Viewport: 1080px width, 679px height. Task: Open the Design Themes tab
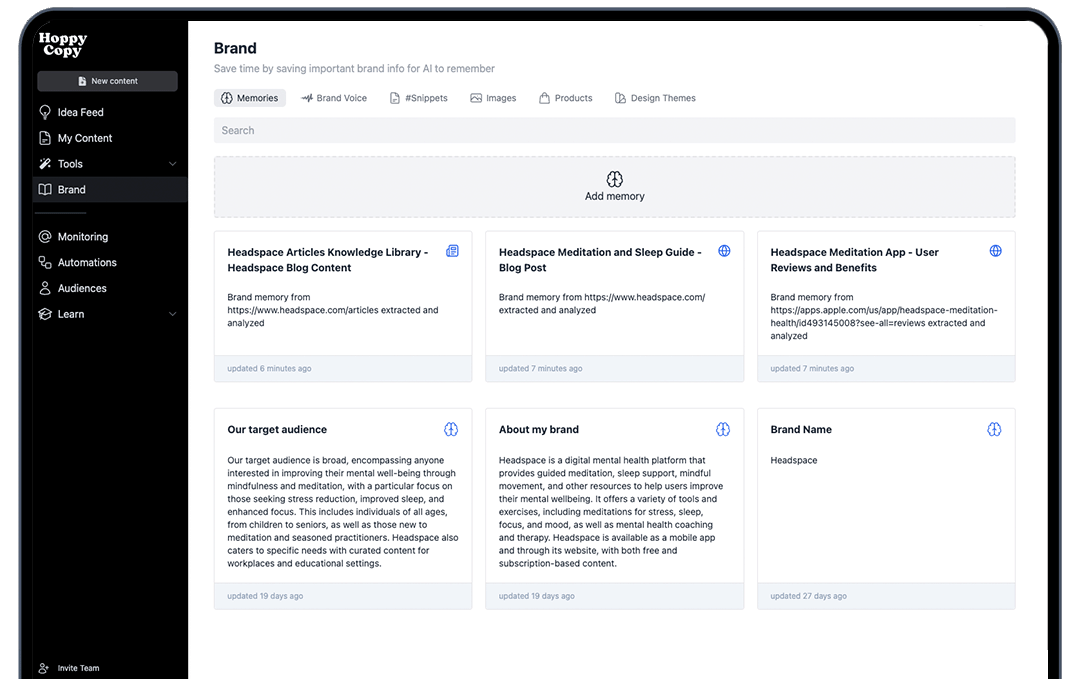tap(655, 98)
